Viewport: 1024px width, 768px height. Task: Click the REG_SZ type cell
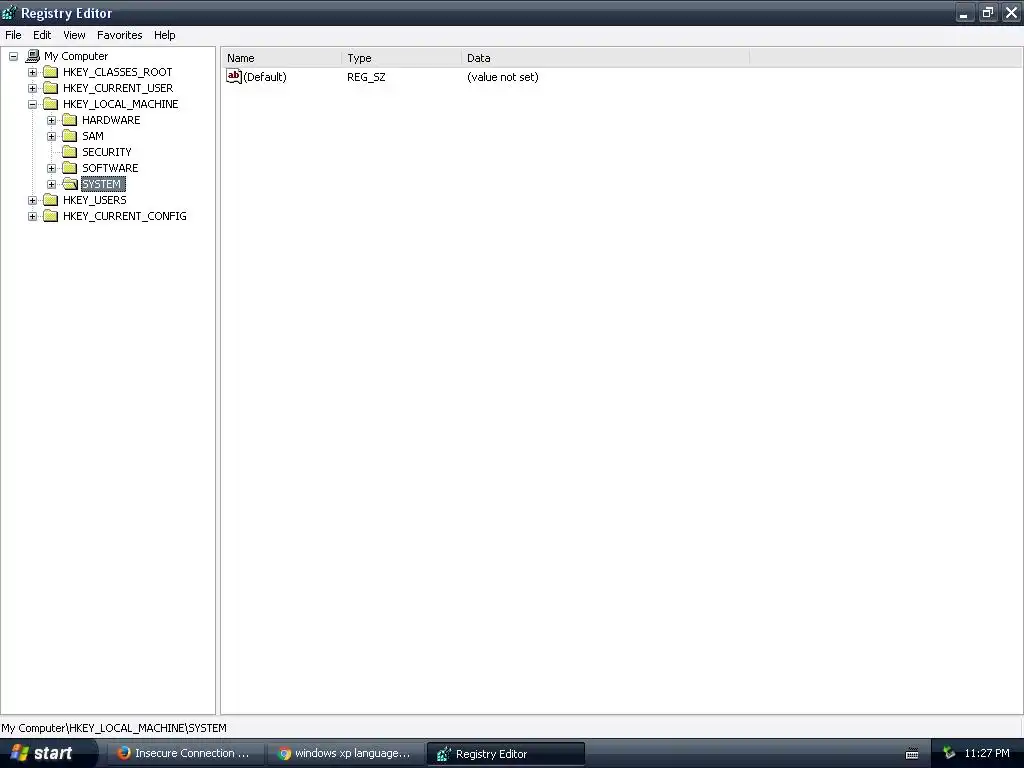click(366, 77)
